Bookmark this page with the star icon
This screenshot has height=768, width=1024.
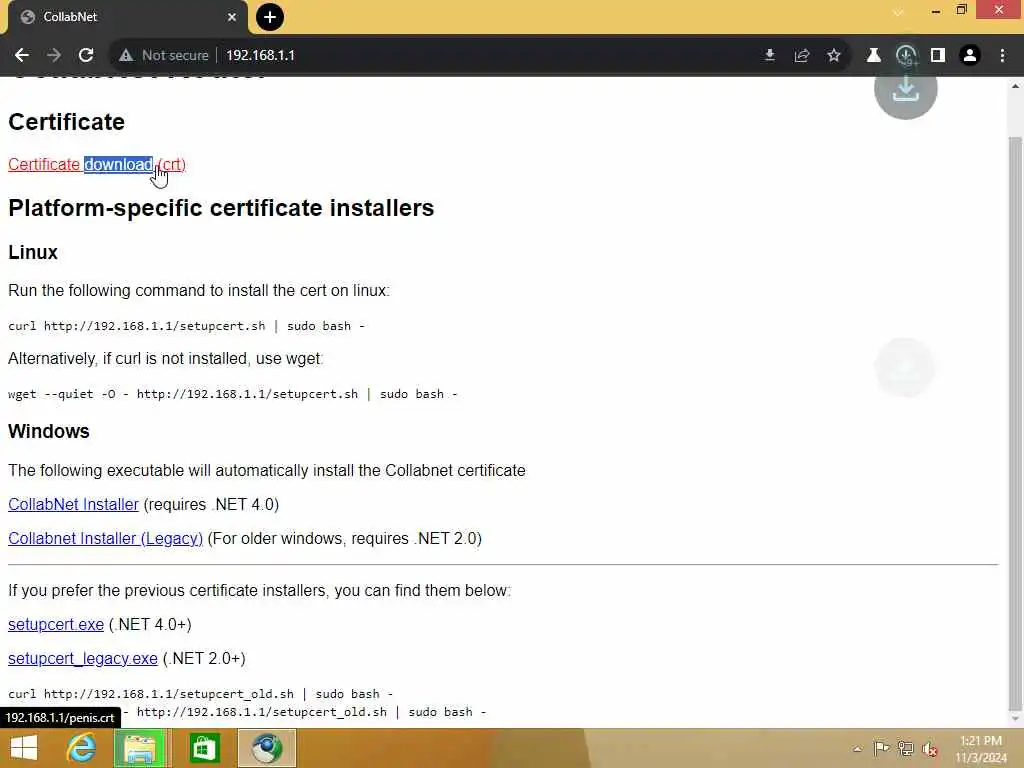(834, 56)
